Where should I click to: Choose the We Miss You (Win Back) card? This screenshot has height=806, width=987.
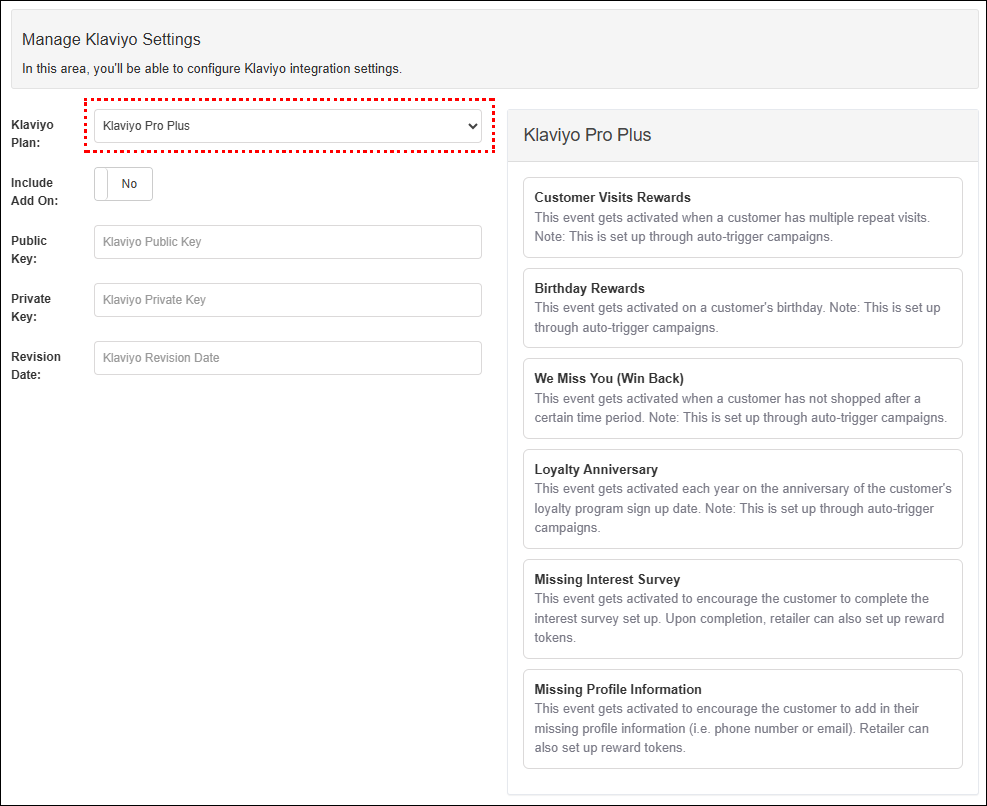(x=742, y=398)
